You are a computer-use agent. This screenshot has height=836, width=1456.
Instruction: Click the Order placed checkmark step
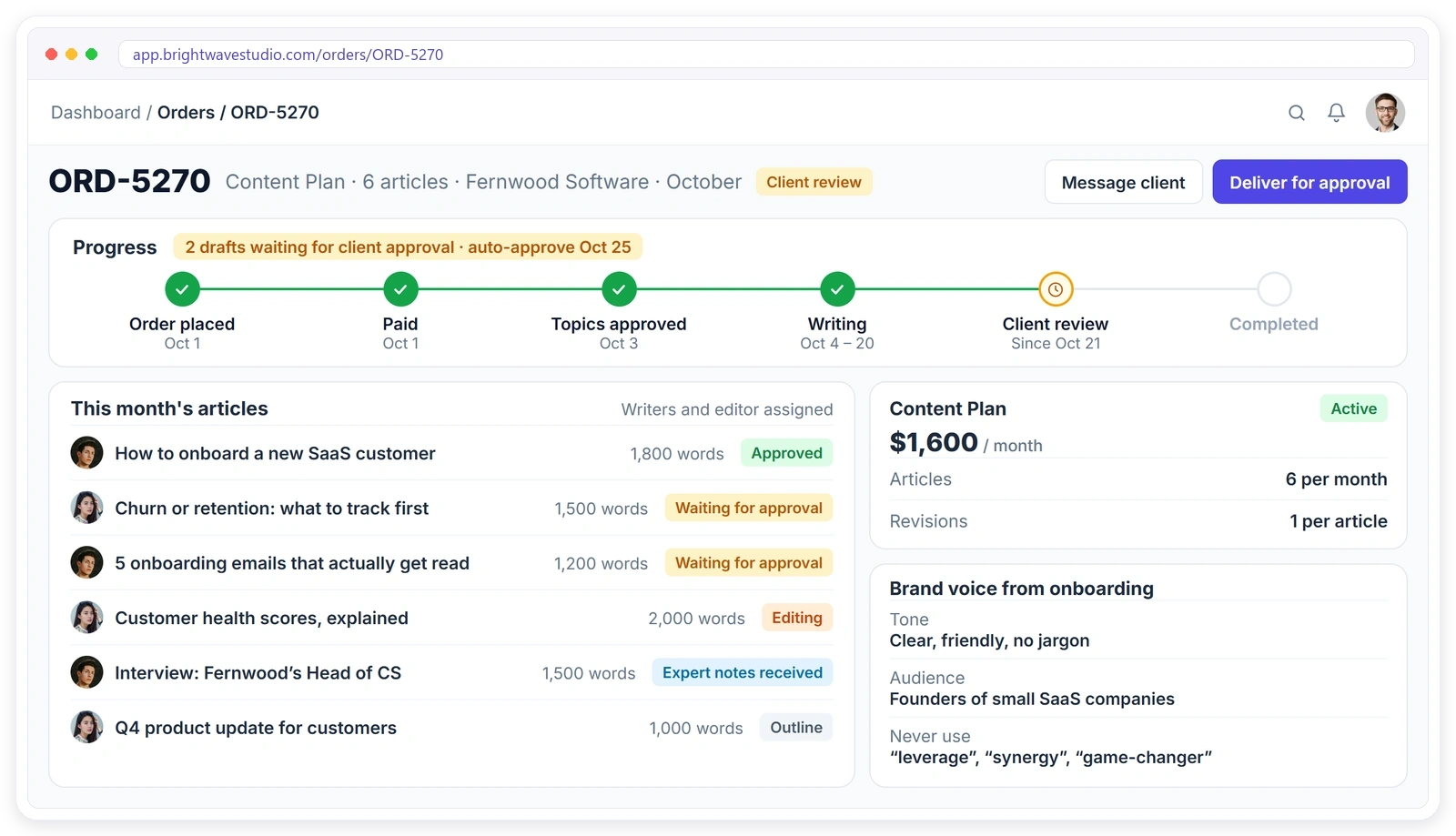pyautogui.click(x=182, y=289)
